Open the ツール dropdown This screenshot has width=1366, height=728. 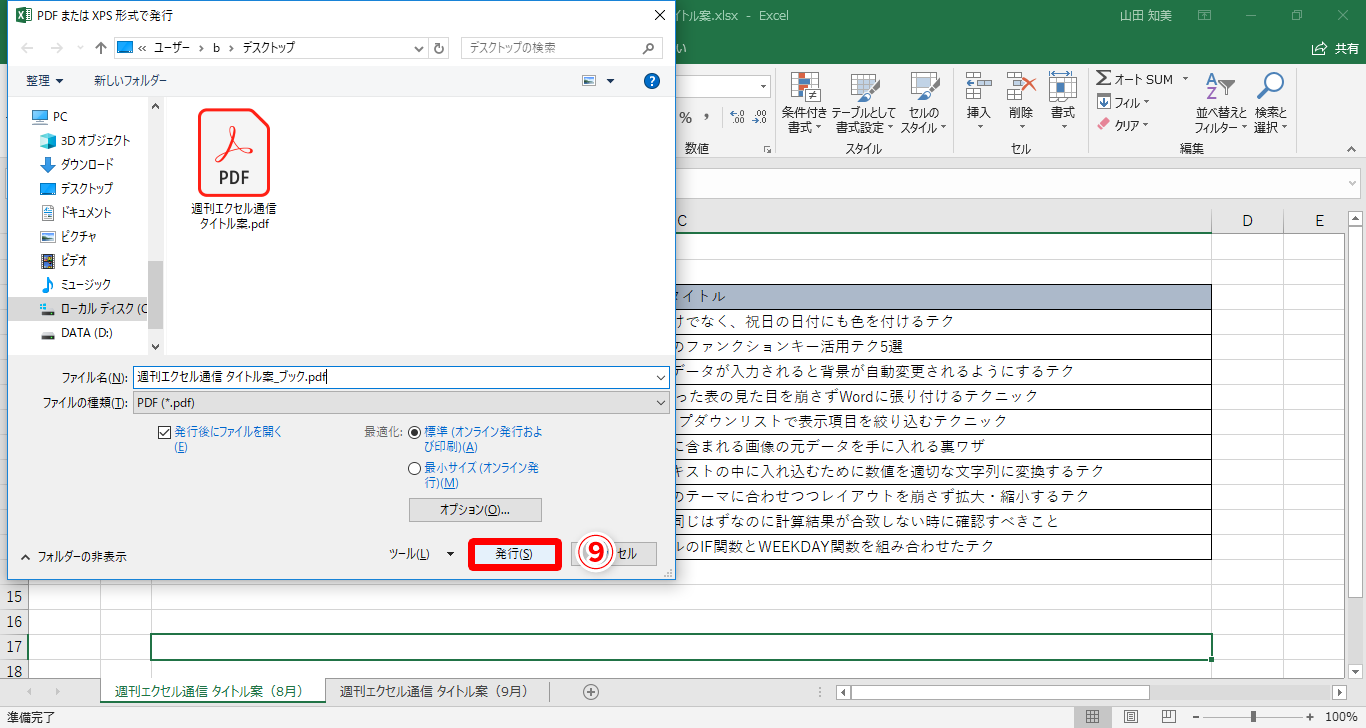click(421, 554)
